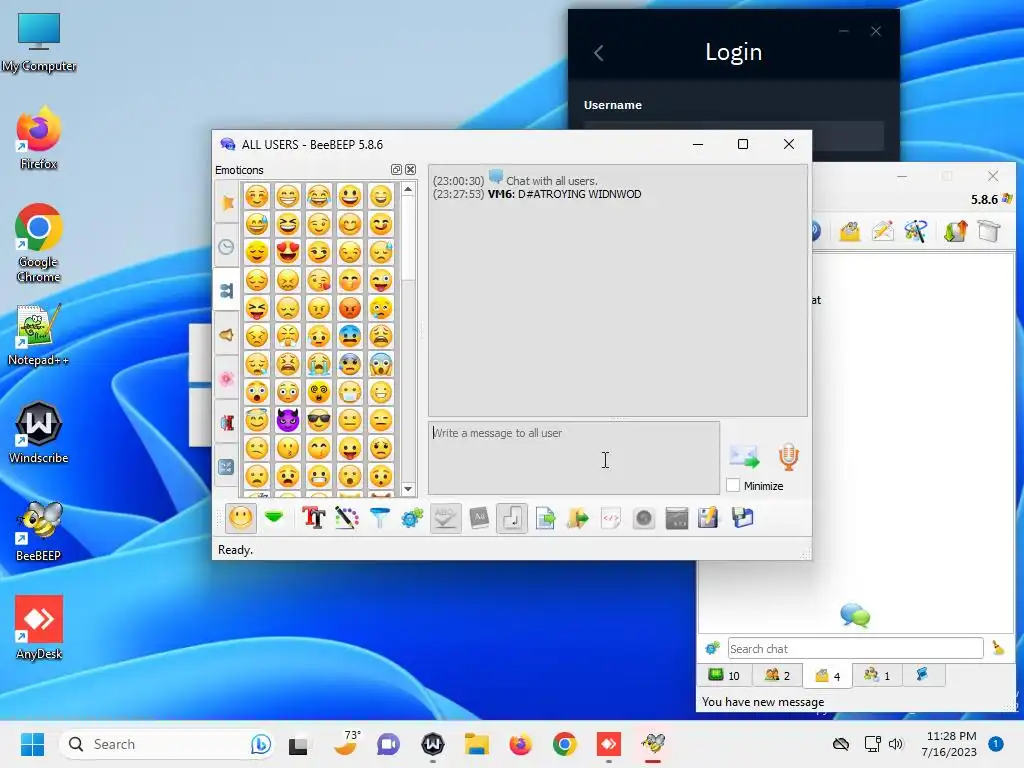Float the Emoticons panel
The image size is (1024, 768).
coord(396,170)
